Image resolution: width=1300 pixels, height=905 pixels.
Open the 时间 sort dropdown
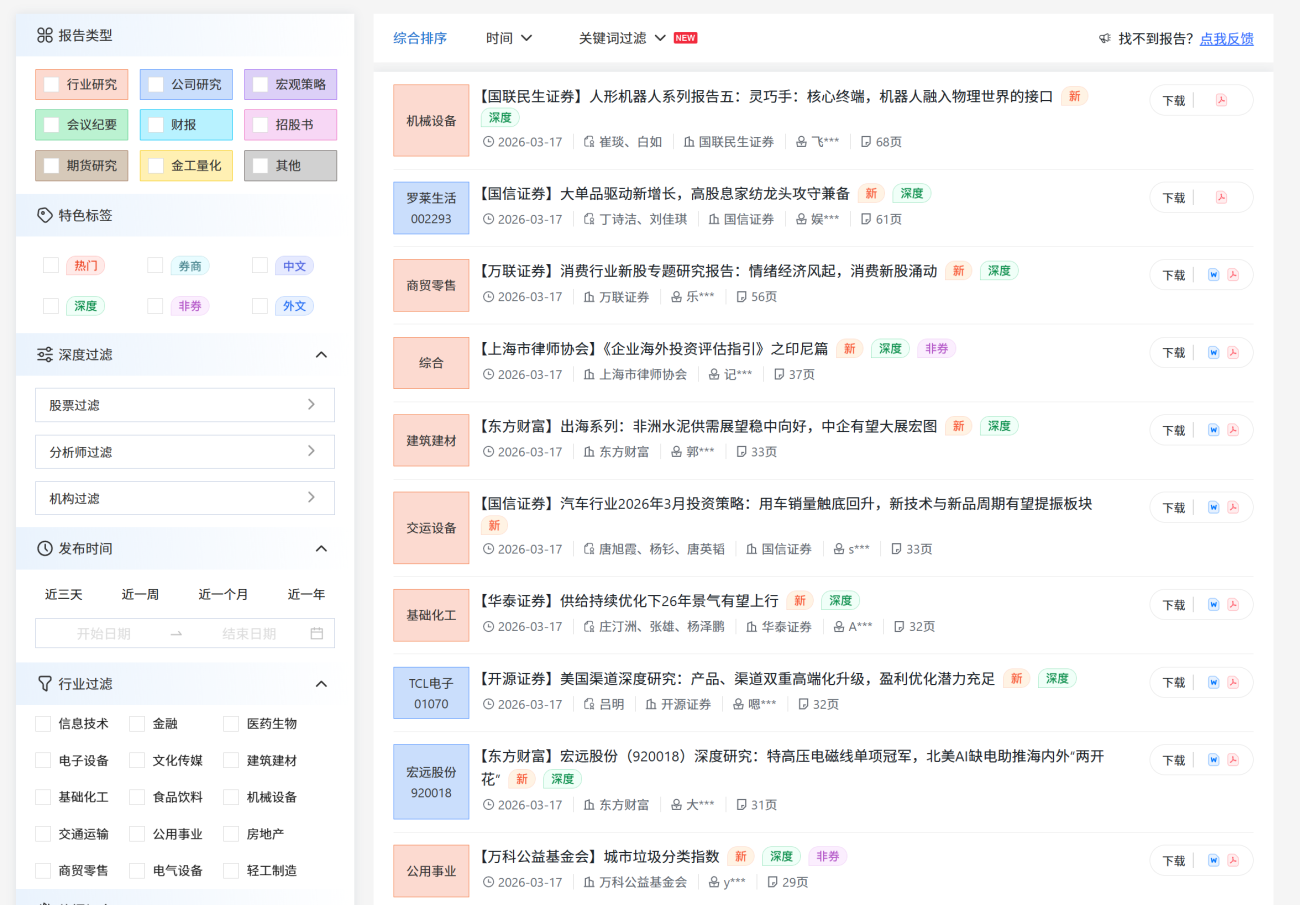pos(509,38)
